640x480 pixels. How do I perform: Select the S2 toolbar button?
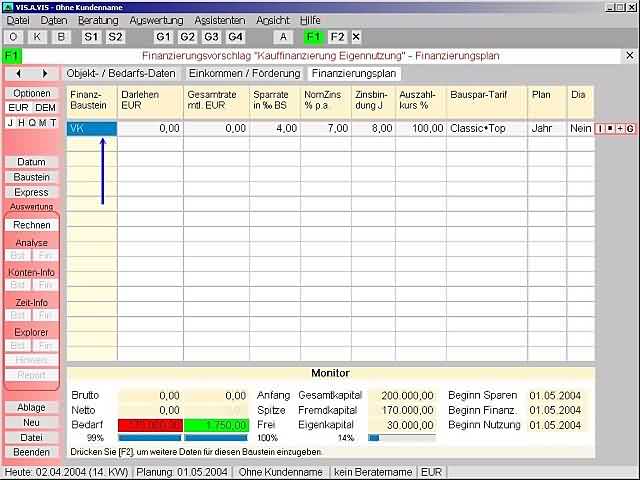[115, 37]
